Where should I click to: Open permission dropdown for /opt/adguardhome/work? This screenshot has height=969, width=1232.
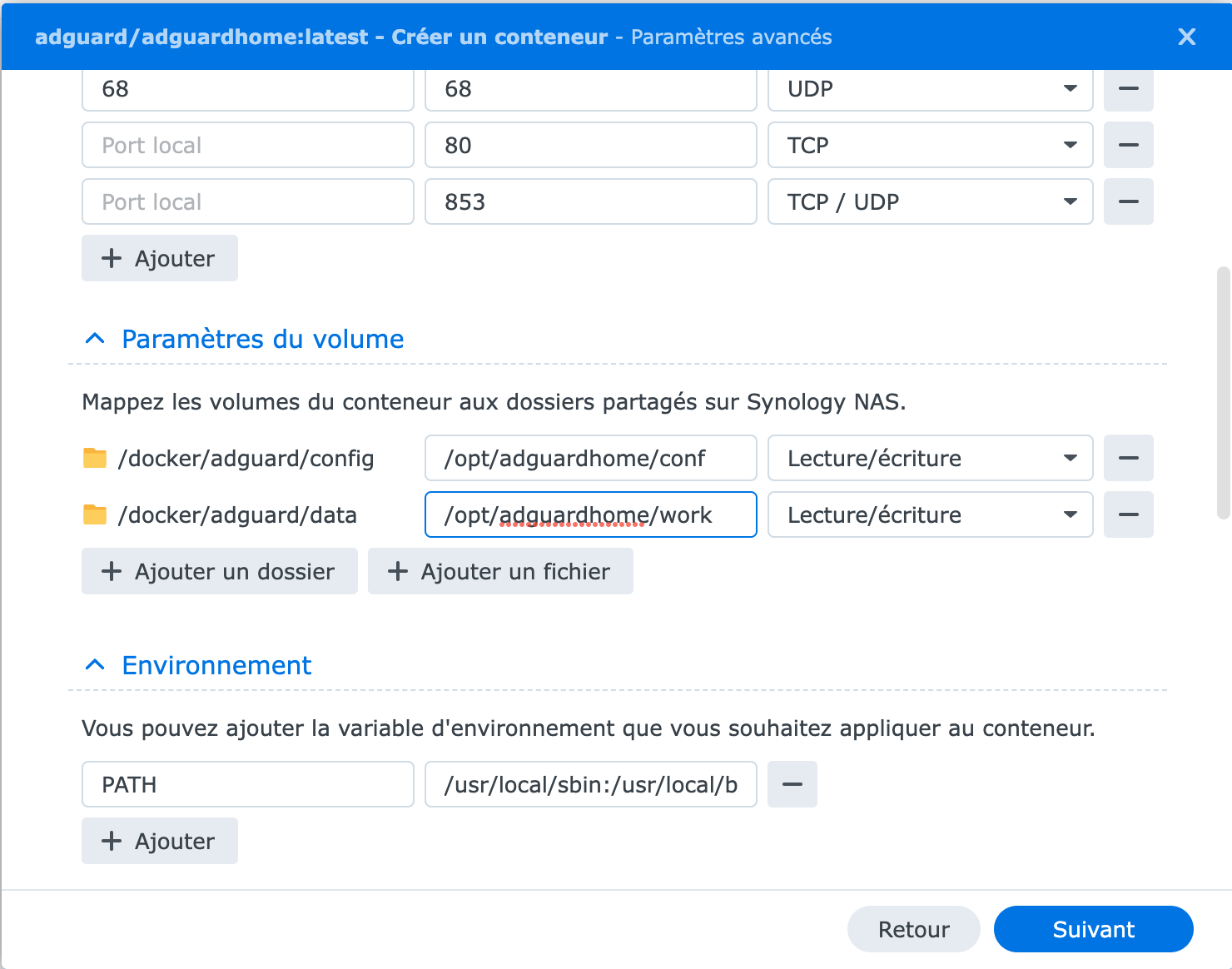(x=930, y=514)
